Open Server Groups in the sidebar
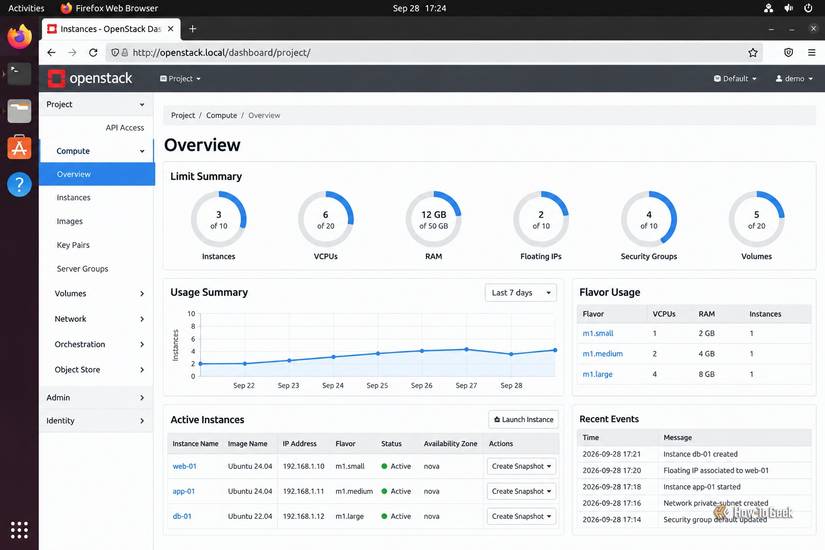 pos(82,268)
